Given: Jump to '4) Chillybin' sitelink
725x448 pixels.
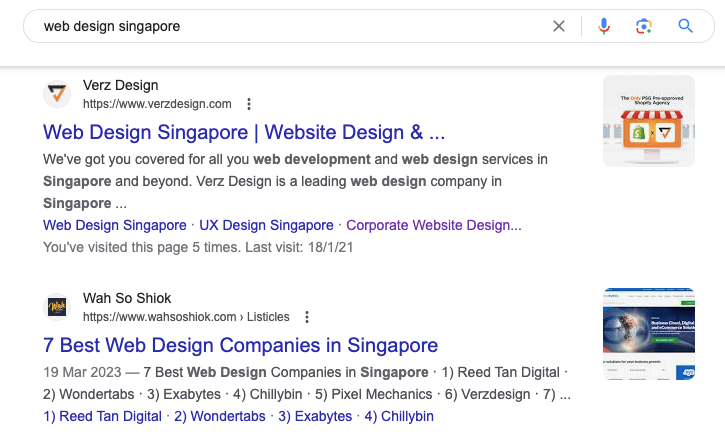Looking at the screenshot, I should click(399, 416).
